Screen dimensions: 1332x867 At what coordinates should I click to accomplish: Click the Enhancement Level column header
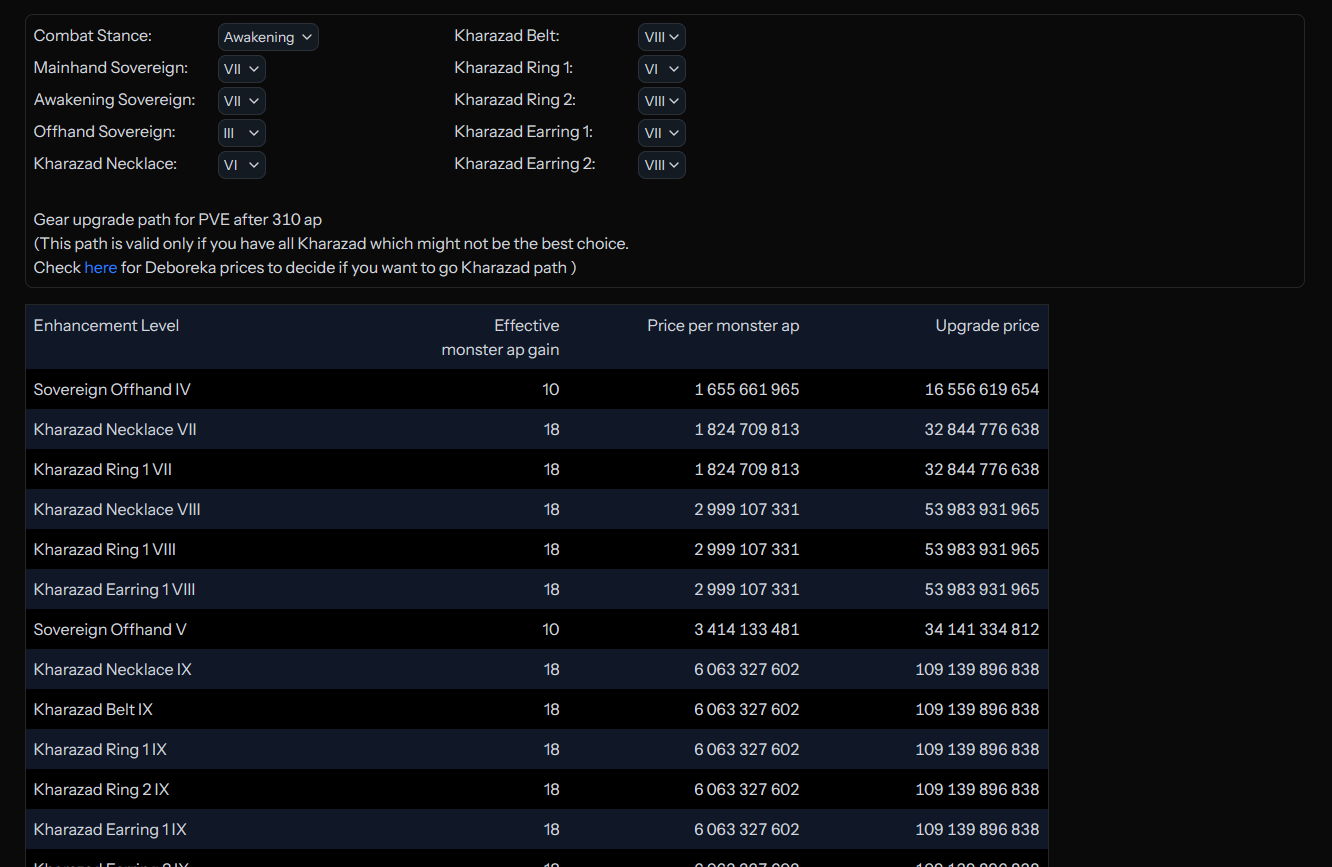[107, 326]
